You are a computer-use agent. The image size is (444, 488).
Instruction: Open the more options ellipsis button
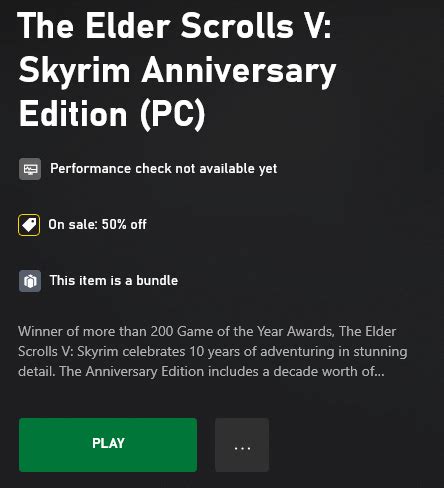pyautogui.click(x=242, y=445)
